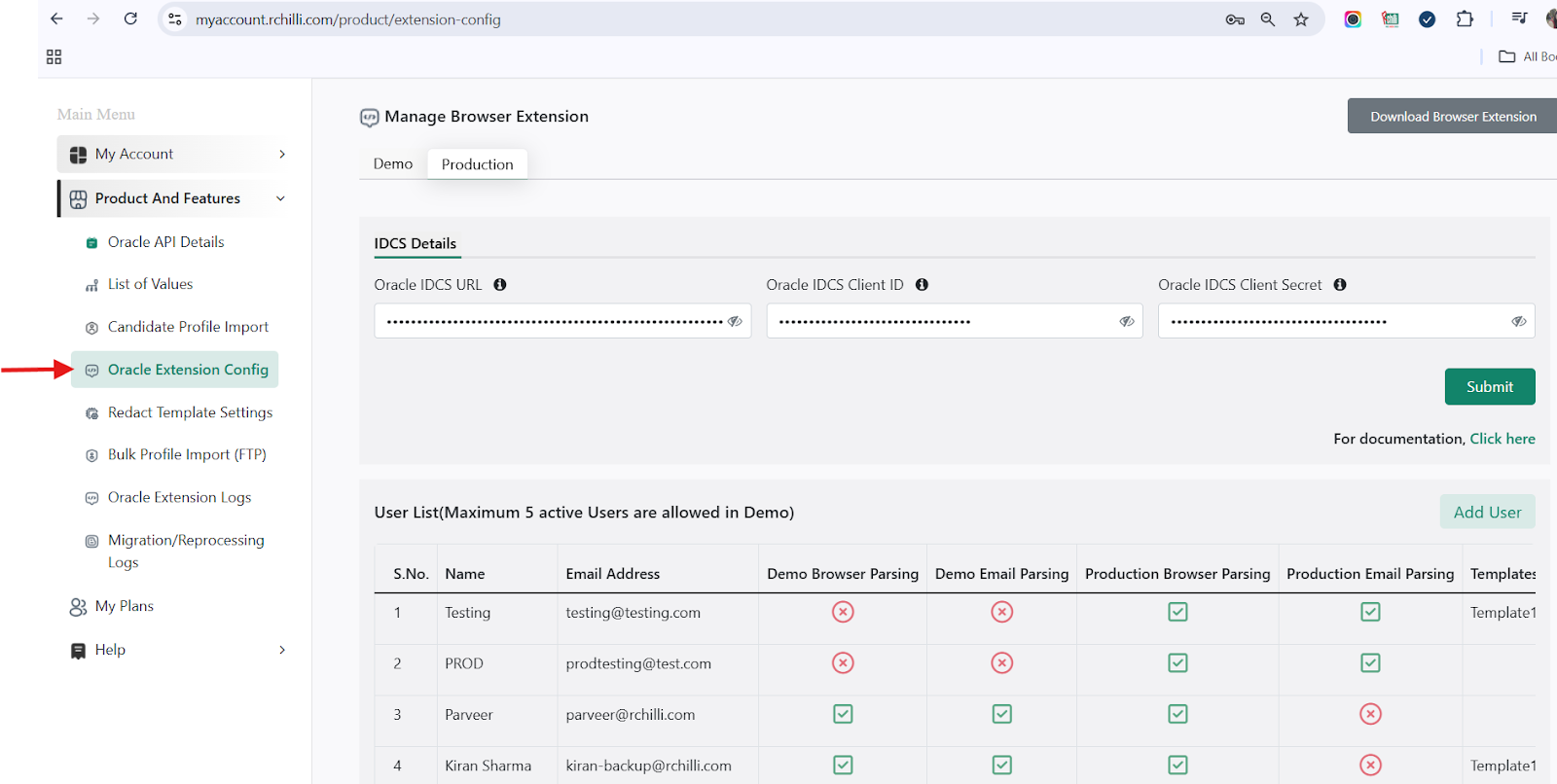Open List of Values menu item
1557x784 pixels.
tap(151, 284)
